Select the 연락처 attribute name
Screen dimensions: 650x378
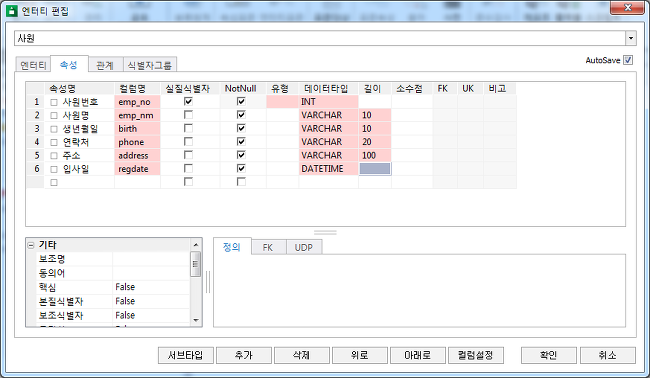pos(75,142)
